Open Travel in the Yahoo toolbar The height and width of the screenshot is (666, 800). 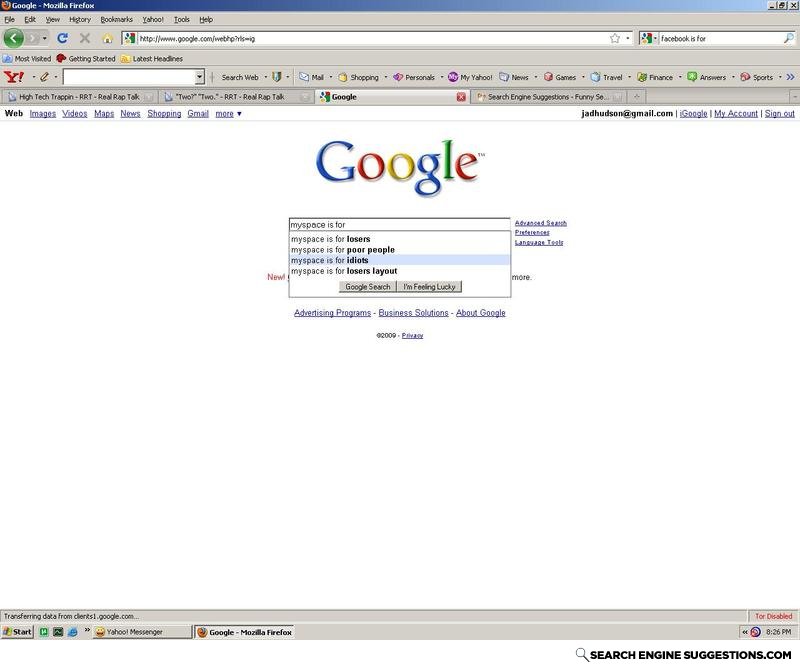[607, 77]
